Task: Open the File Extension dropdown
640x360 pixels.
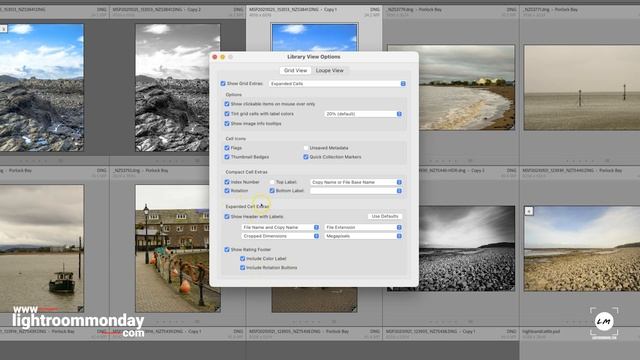Action: pyautogui.click(x=363, y=227)
